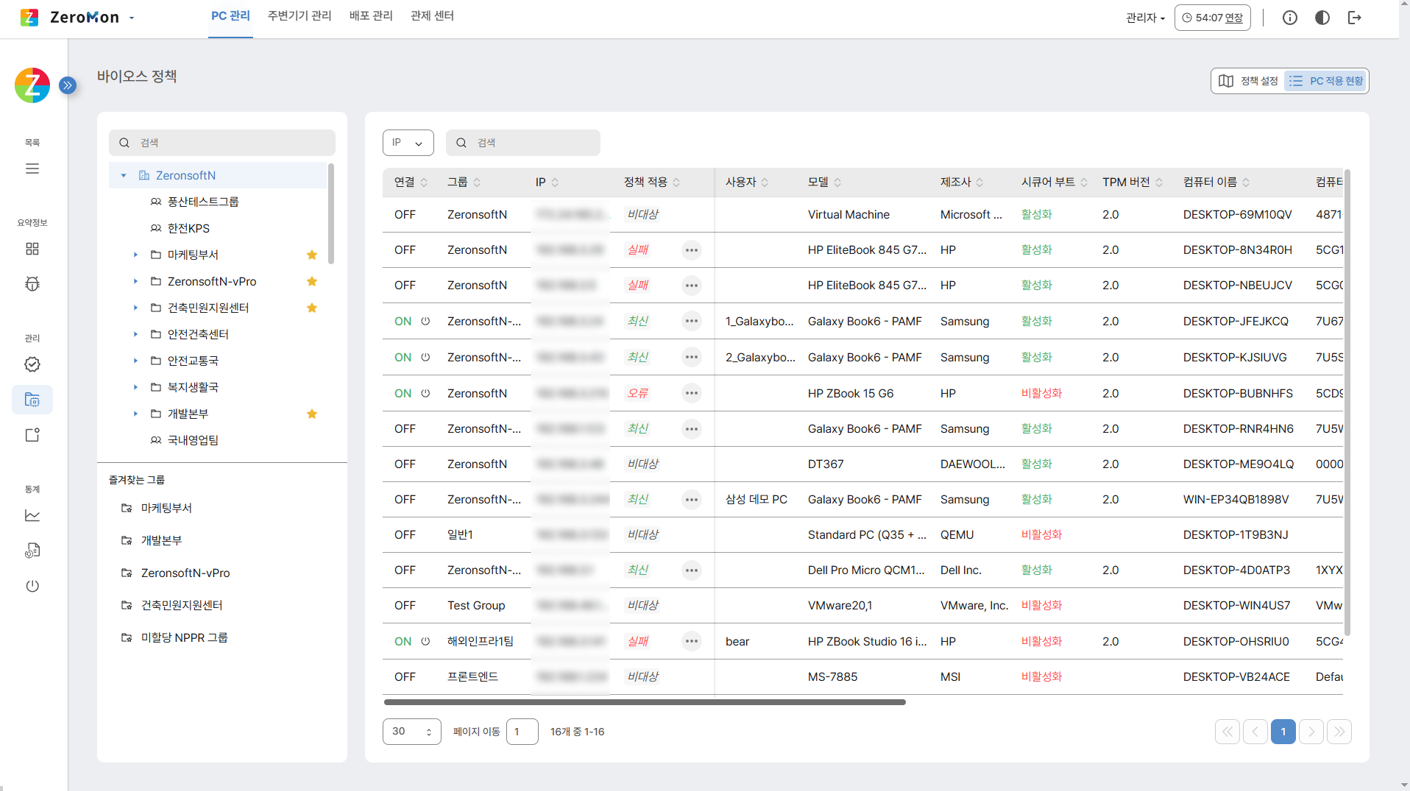Screen dimensions: 1410x791
Task: Open the hamburger list icon in sidebar
Action: click(x=32, y=169)
